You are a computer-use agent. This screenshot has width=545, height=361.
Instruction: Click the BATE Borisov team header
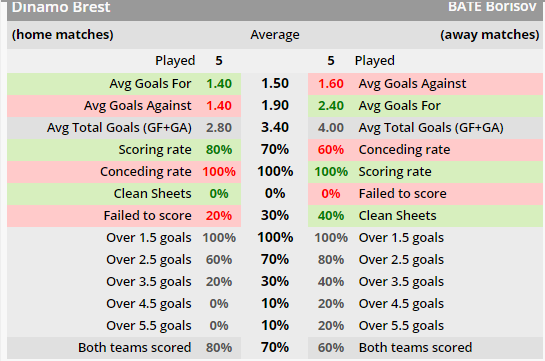pos(492,7)
